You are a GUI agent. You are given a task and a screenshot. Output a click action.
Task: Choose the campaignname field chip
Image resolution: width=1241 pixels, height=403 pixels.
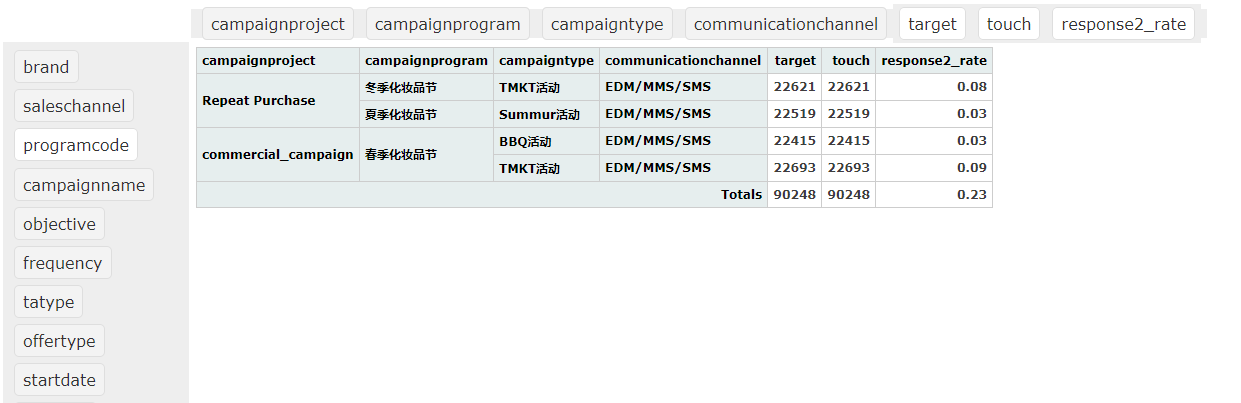point(84,185)
